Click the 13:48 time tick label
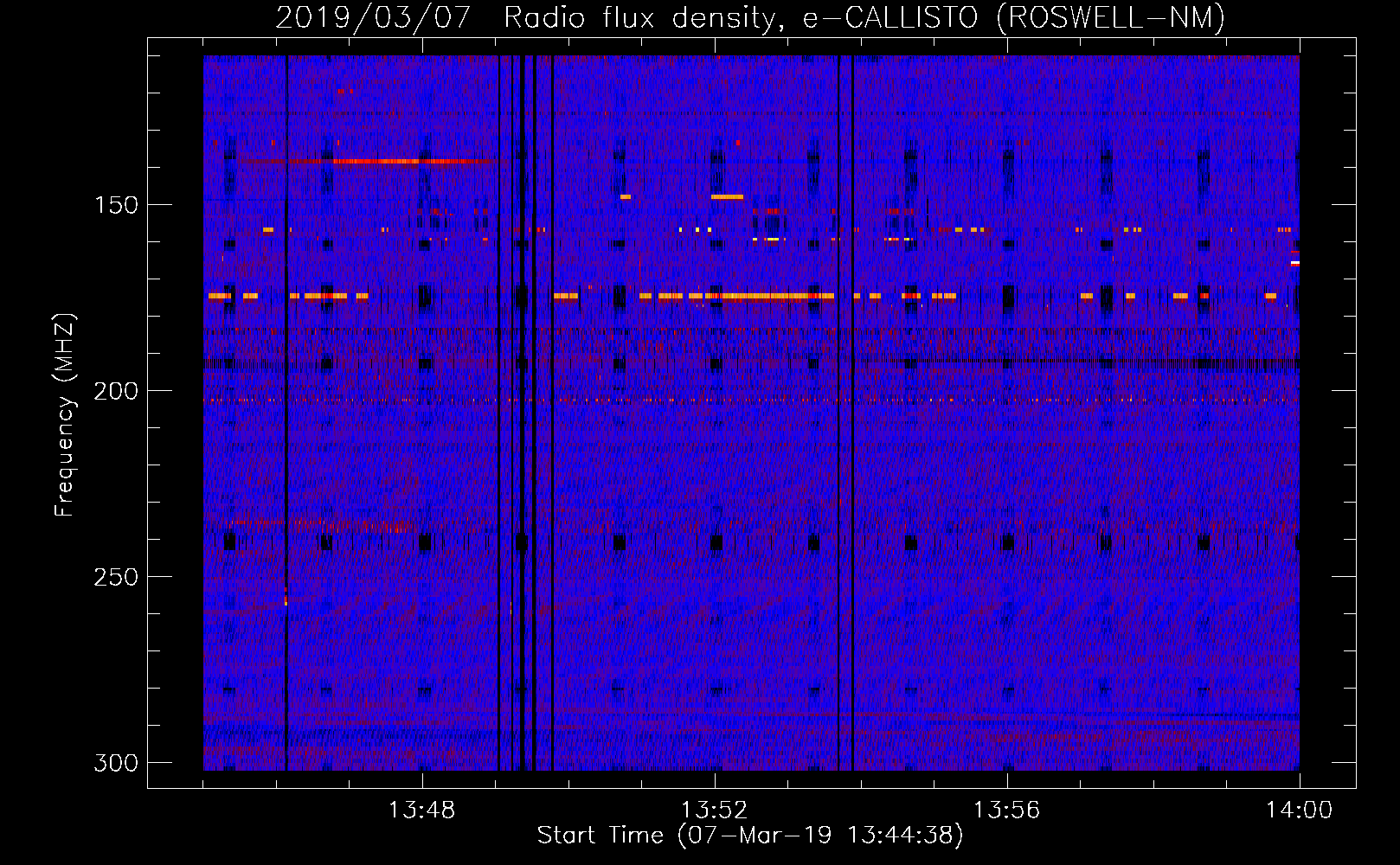 click(x=422, y=811)
